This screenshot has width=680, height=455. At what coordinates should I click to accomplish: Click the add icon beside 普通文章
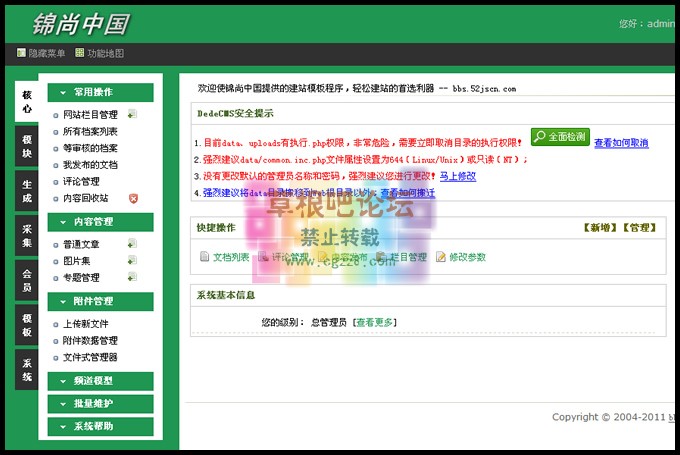coord(132,244)
